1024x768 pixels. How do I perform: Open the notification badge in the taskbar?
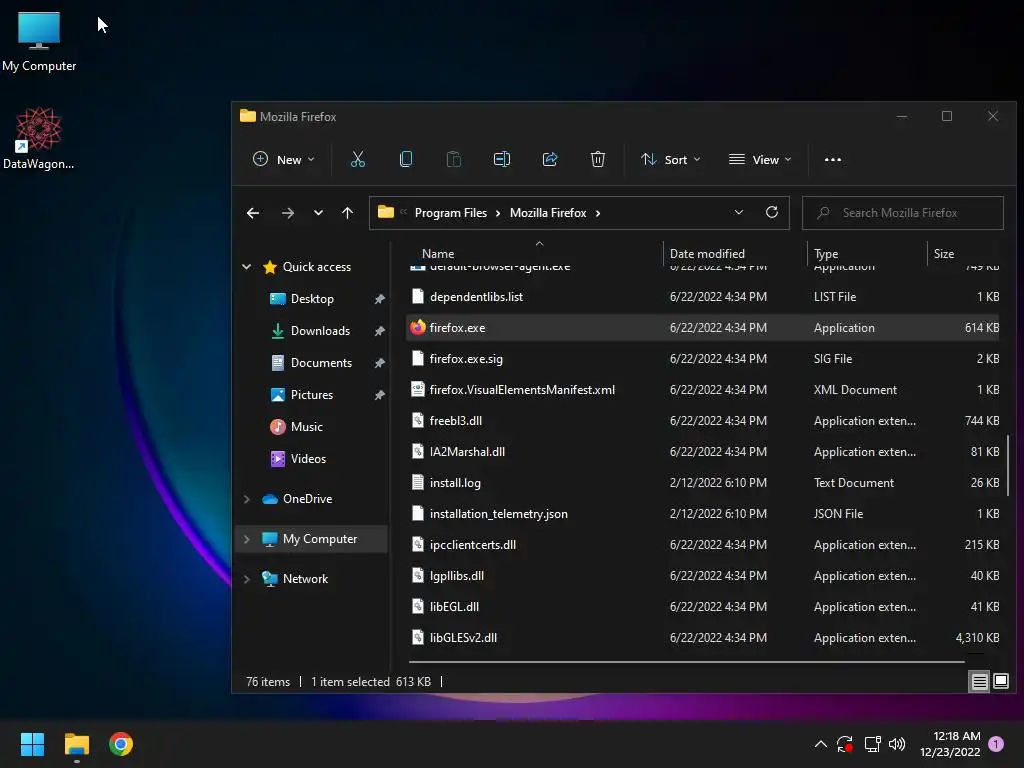[996, 744]
